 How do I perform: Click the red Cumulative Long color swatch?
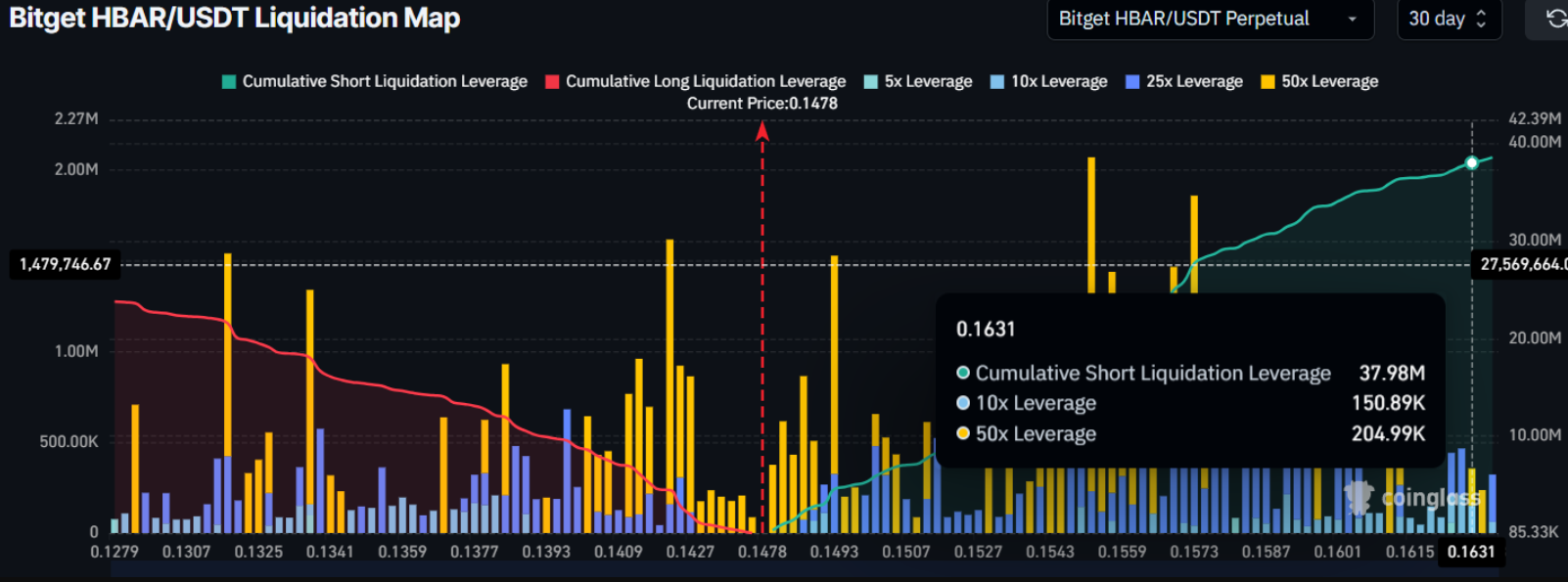(x=552, y=82)
